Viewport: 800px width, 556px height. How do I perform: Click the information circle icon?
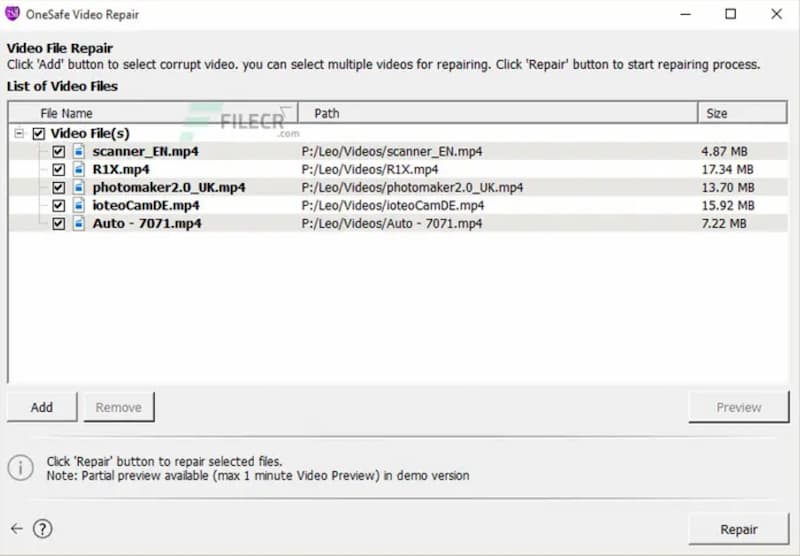click(x=20, y=468)
